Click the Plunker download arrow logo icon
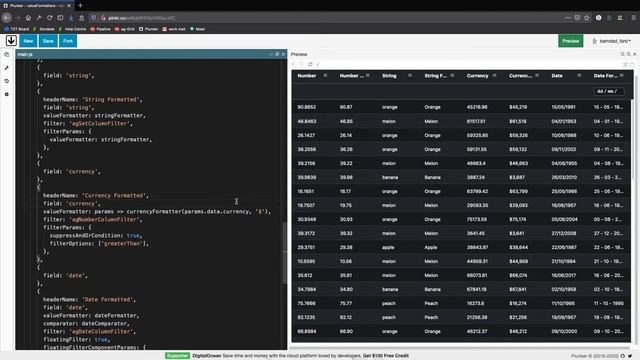The width and height of the screenshot is (640, 360). click(11, 40)
